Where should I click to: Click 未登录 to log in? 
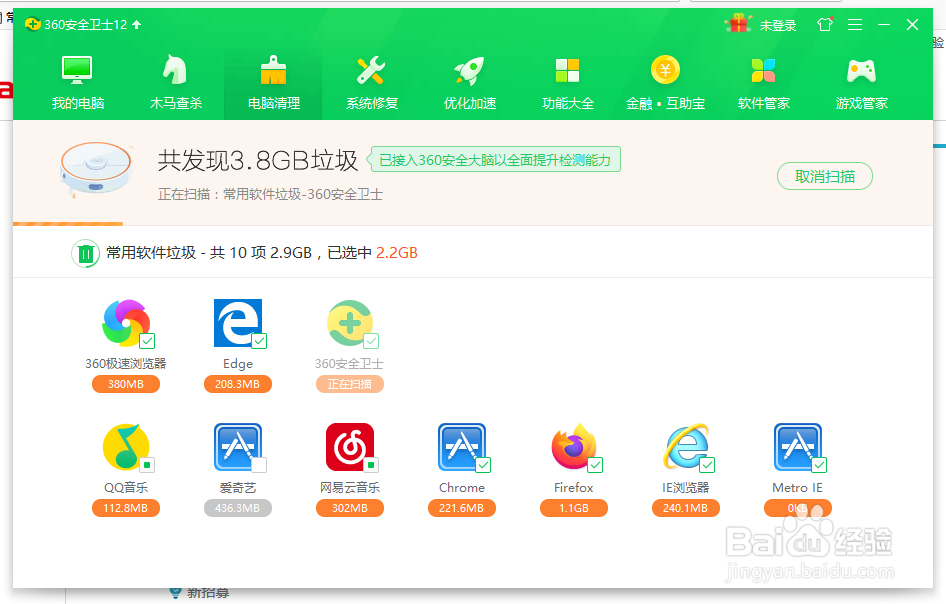pos(778,25)
